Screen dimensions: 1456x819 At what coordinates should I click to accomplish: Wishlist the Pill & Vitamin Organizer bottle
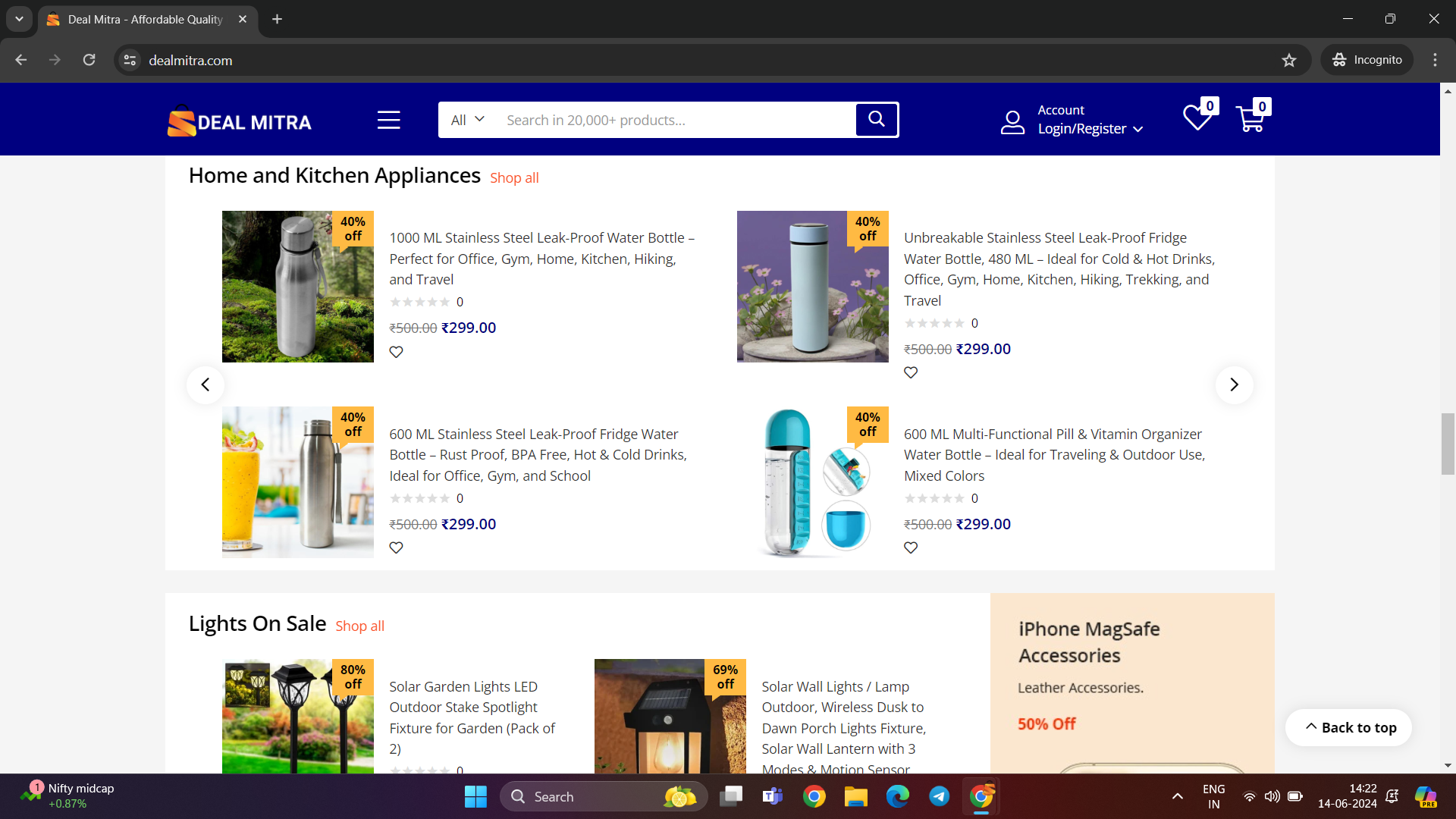tap(911, 548)
